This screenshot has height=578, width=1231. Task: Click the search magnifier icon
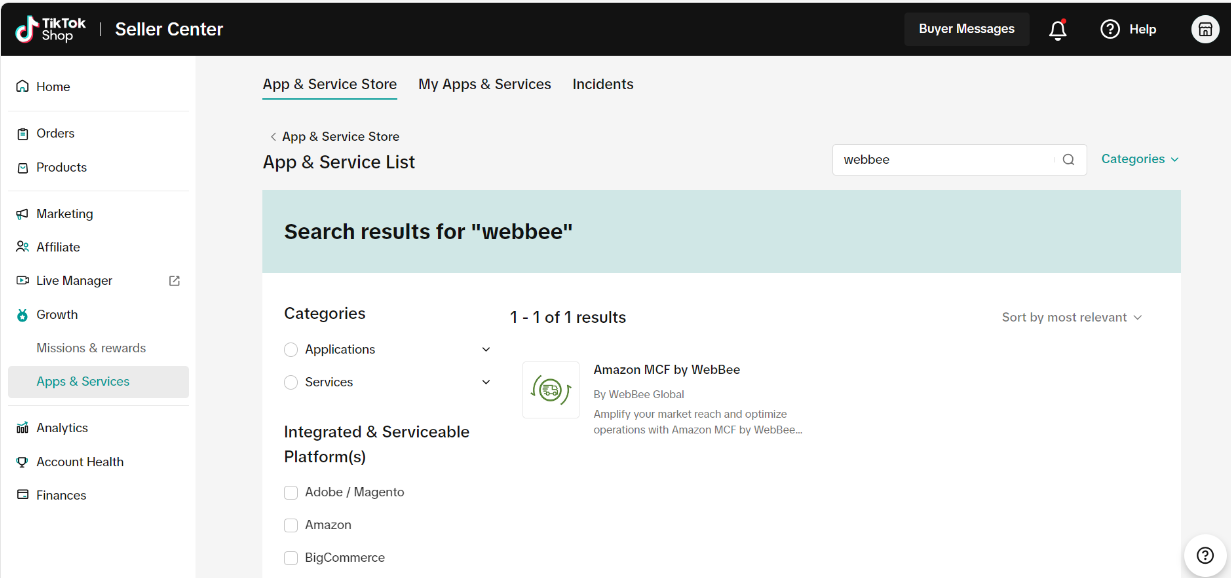pyautogui.click(x=1068, y=160)
